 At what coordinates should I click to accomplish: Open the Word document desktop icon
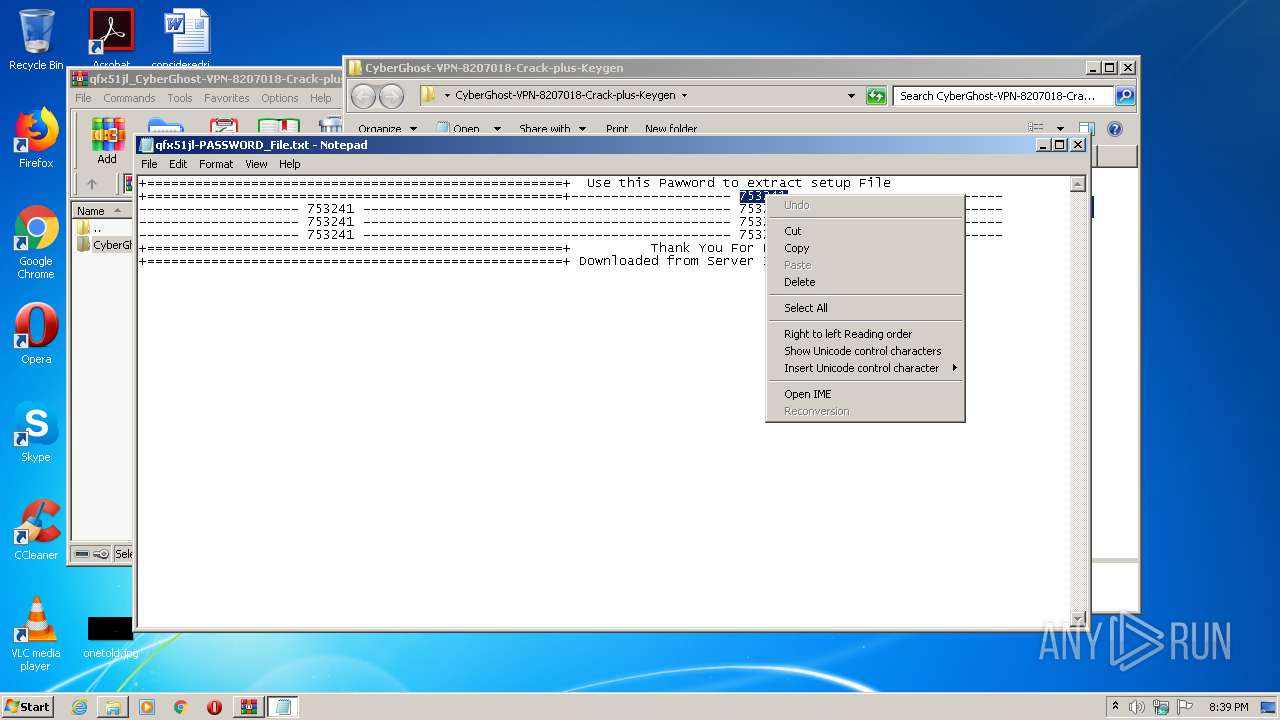point(186,39)
